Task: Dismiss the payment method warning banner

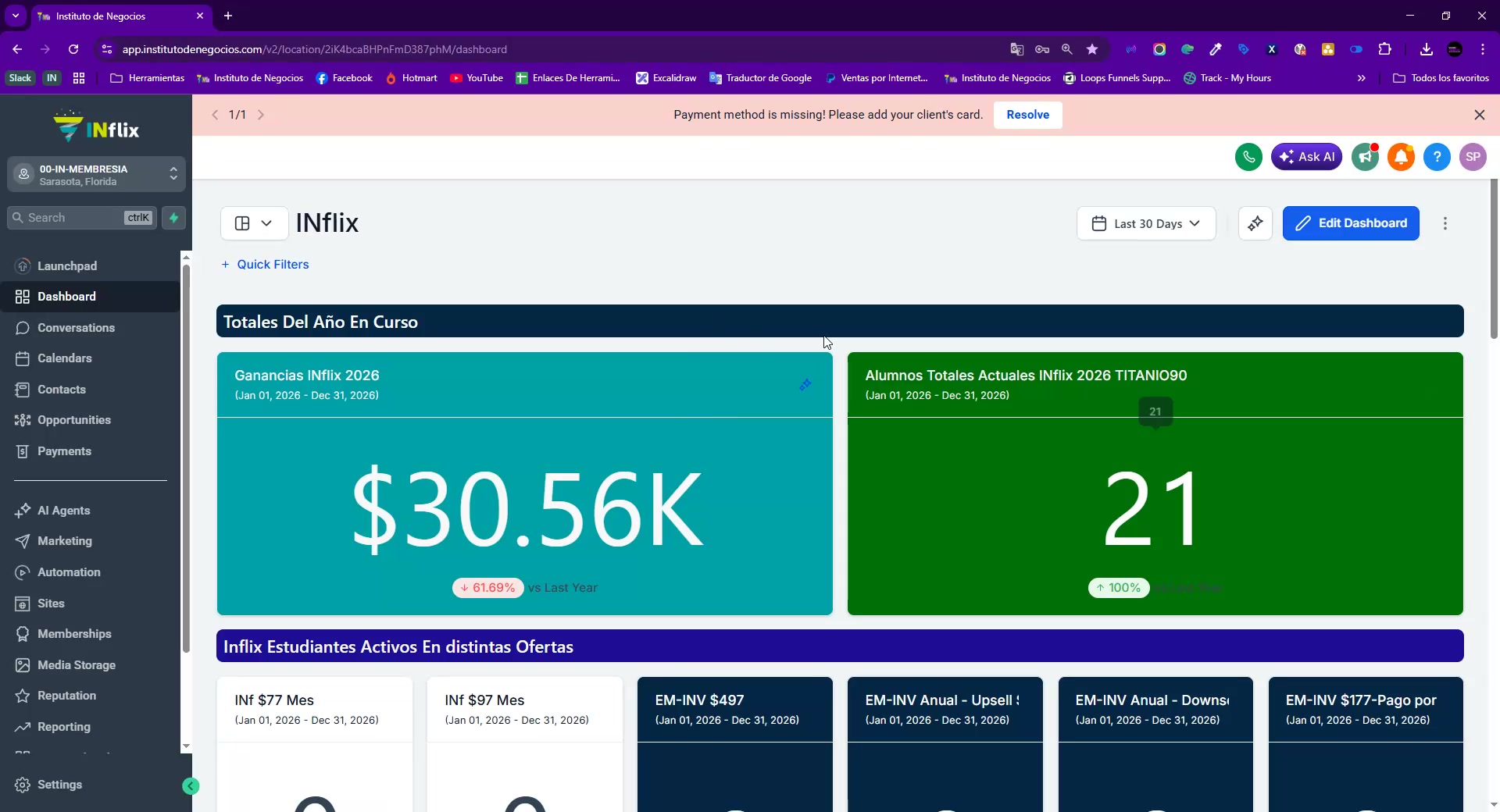Action: (1479, 115)
